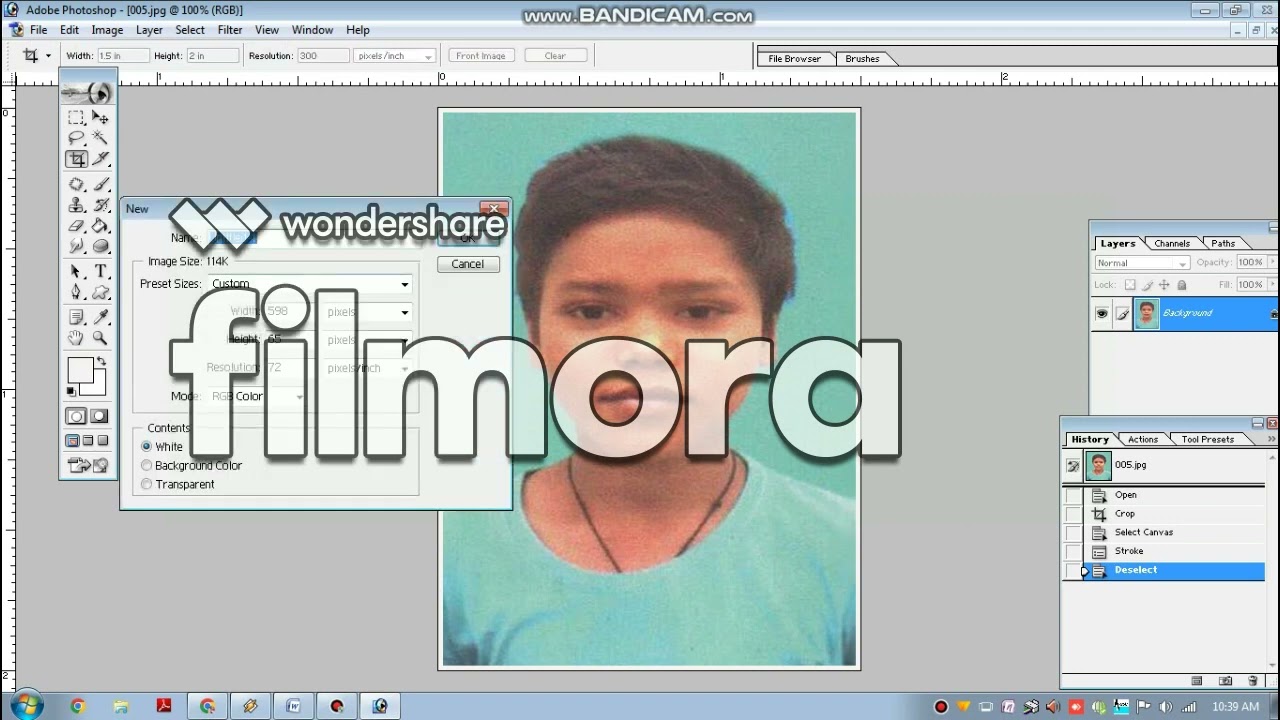
Task: Delete current state in History panel
Action: tap(1253, 681)
